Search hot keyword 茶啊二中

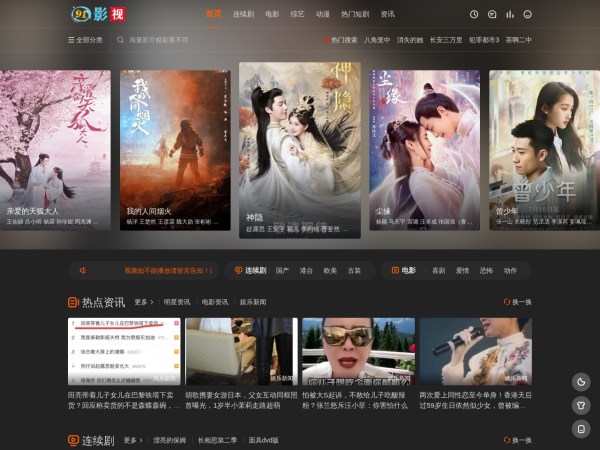click(518, 40)
